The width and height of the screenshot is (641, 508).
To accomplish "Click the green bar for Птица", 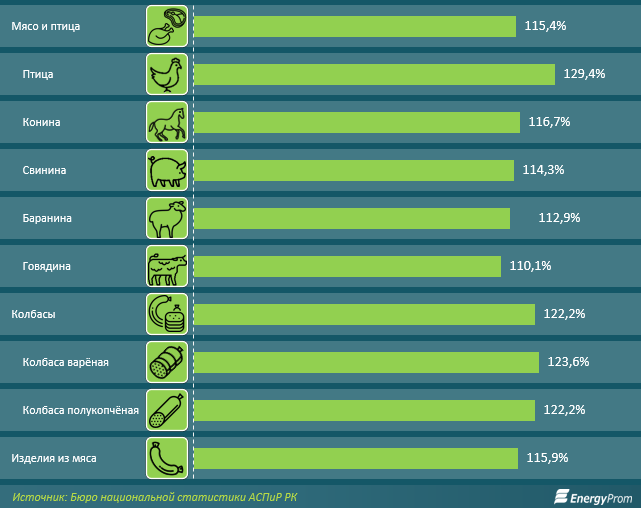I will click(373, 74).
